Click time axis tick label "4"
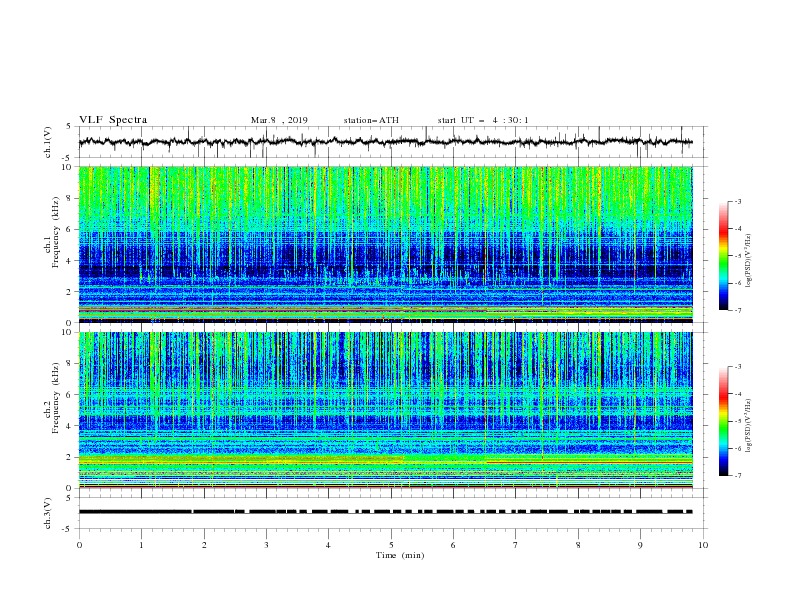792x612 pixels. 328,545
